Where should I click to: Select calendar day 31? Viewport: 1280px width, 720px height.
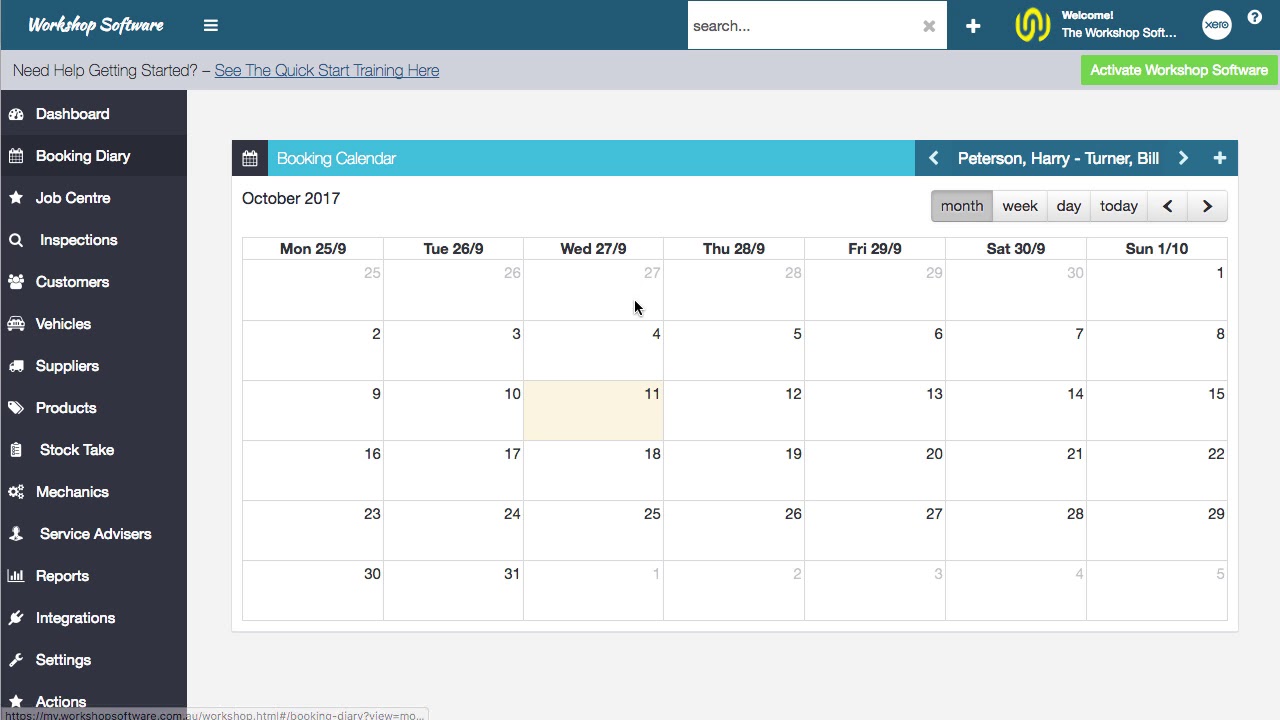tap(453, 590)
